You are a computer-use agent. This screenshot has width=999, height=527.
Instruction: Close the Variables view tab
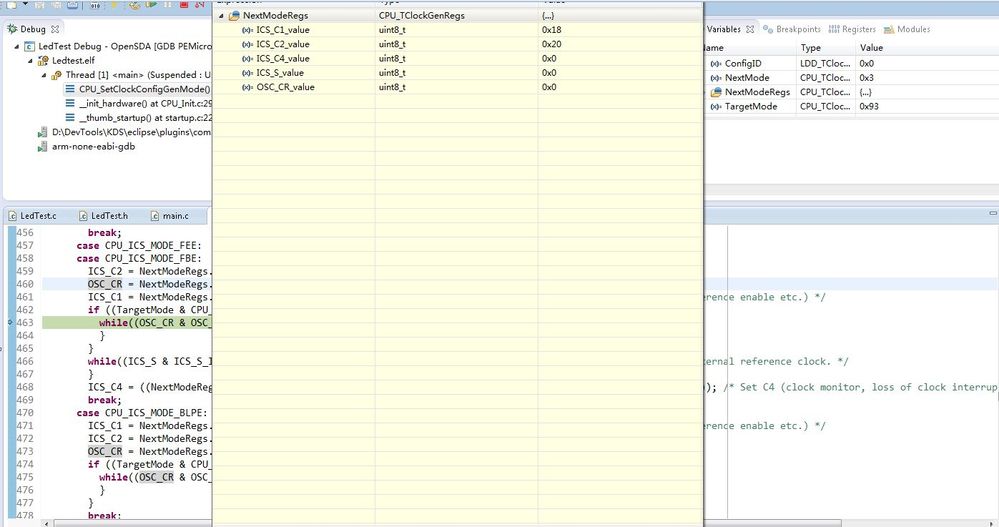tap(750, 29)
